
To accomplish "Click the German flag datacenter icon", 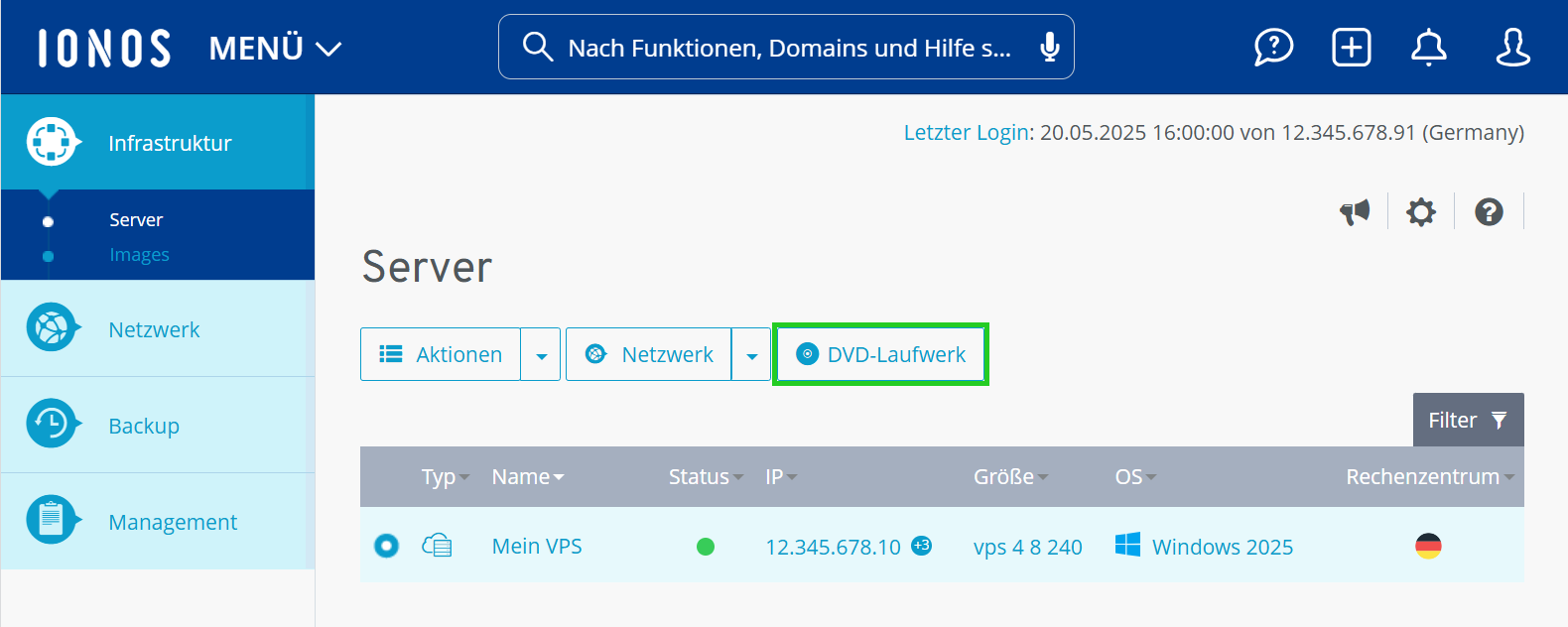I will pos(1428,546).
